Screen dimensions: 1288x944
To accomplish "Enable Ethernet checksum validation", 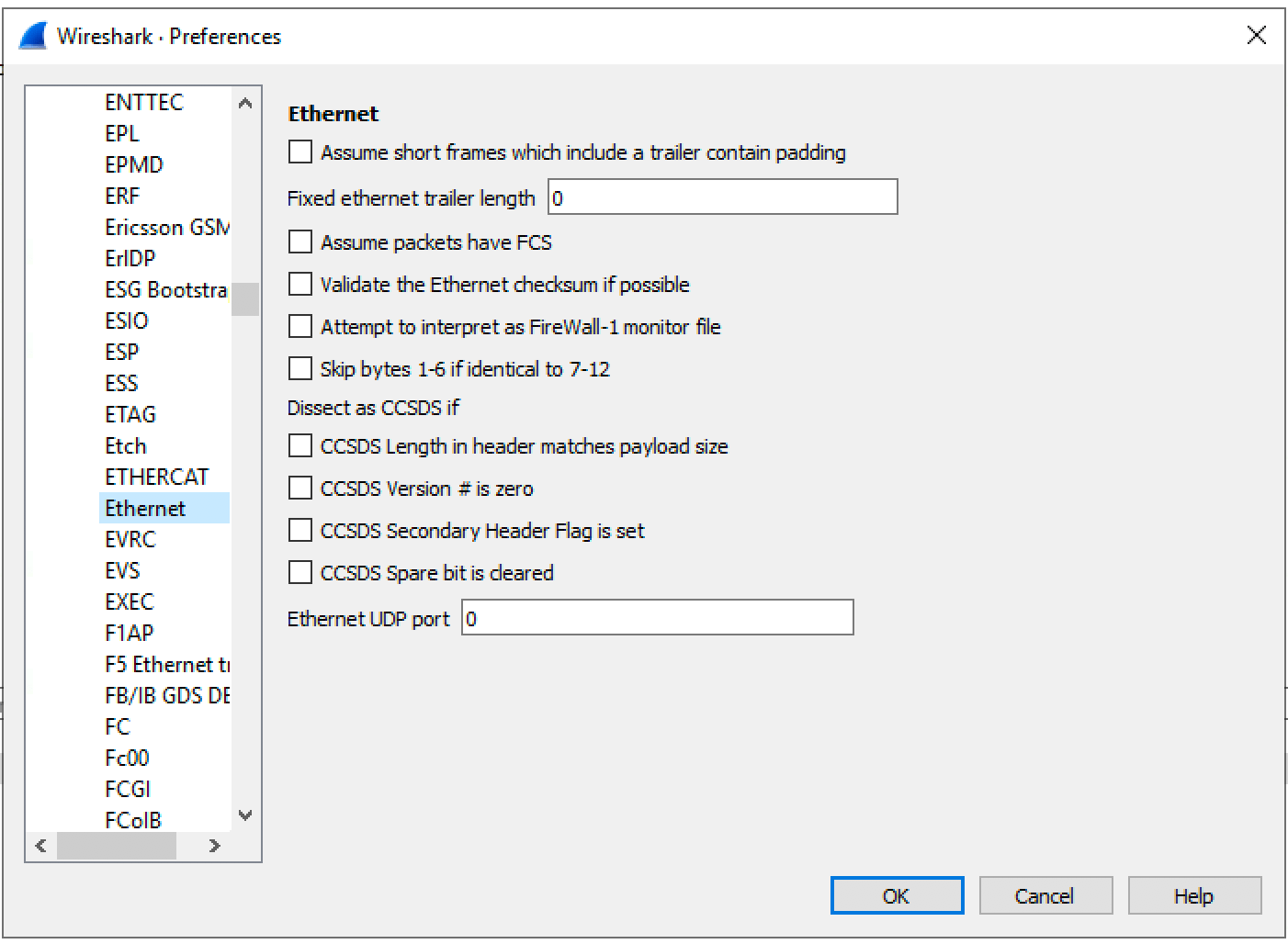I will click(299, 284).
